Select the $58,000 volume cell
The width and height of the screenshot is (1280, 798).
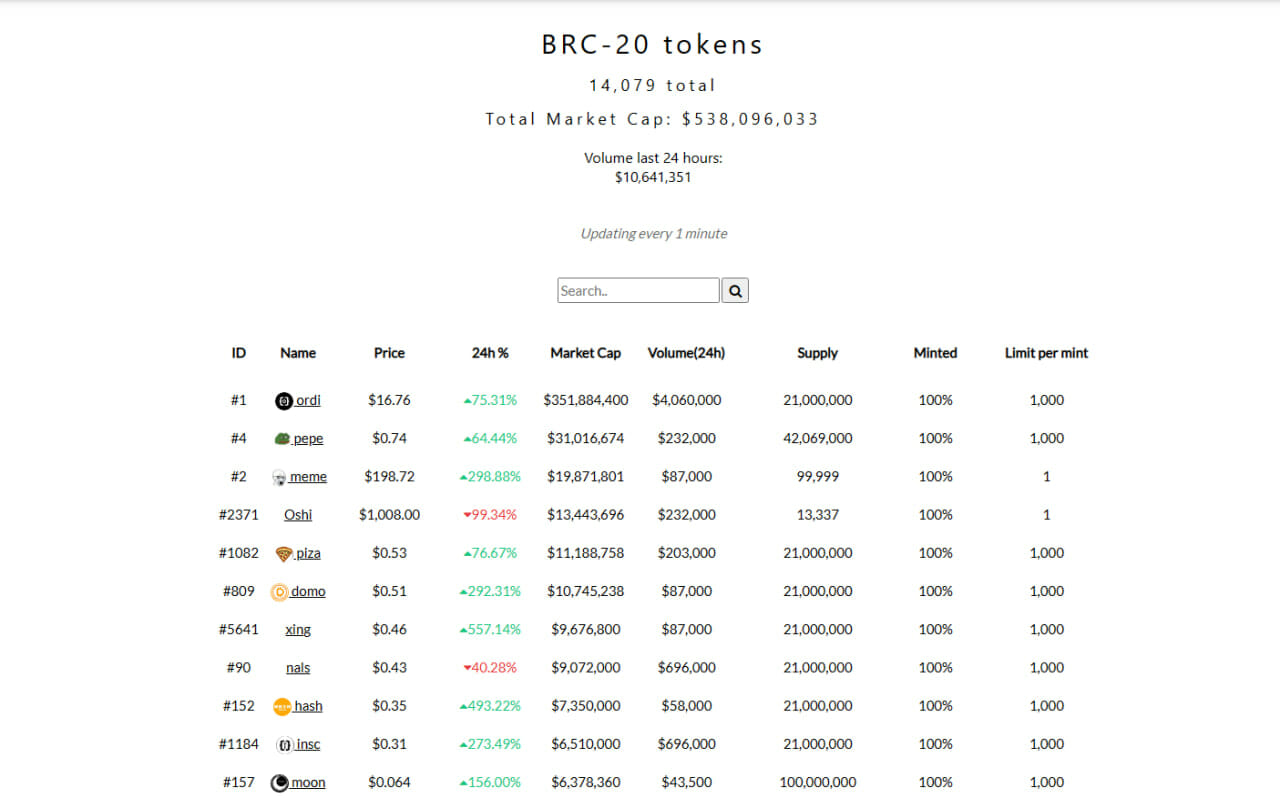pos(686,706)
